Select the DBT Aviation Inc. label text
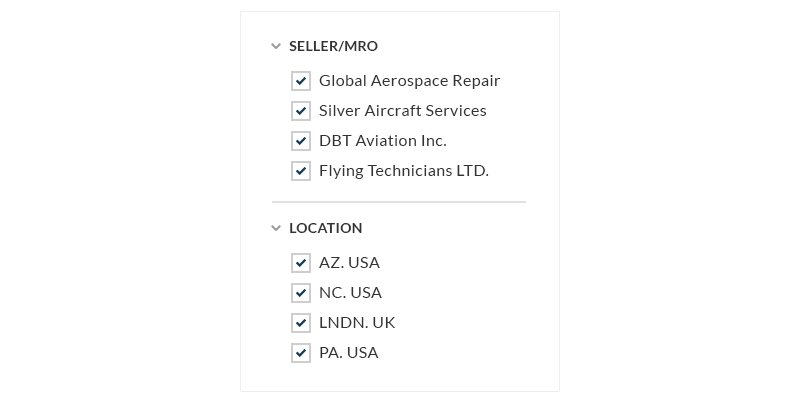The height and width of the screenshot is (403, 800). click(x=383, y=141)
